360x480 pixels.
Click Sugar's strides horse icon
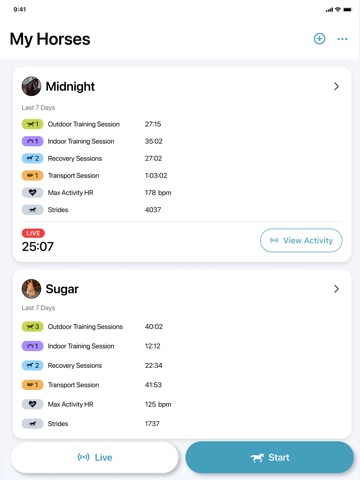point(32,424)
